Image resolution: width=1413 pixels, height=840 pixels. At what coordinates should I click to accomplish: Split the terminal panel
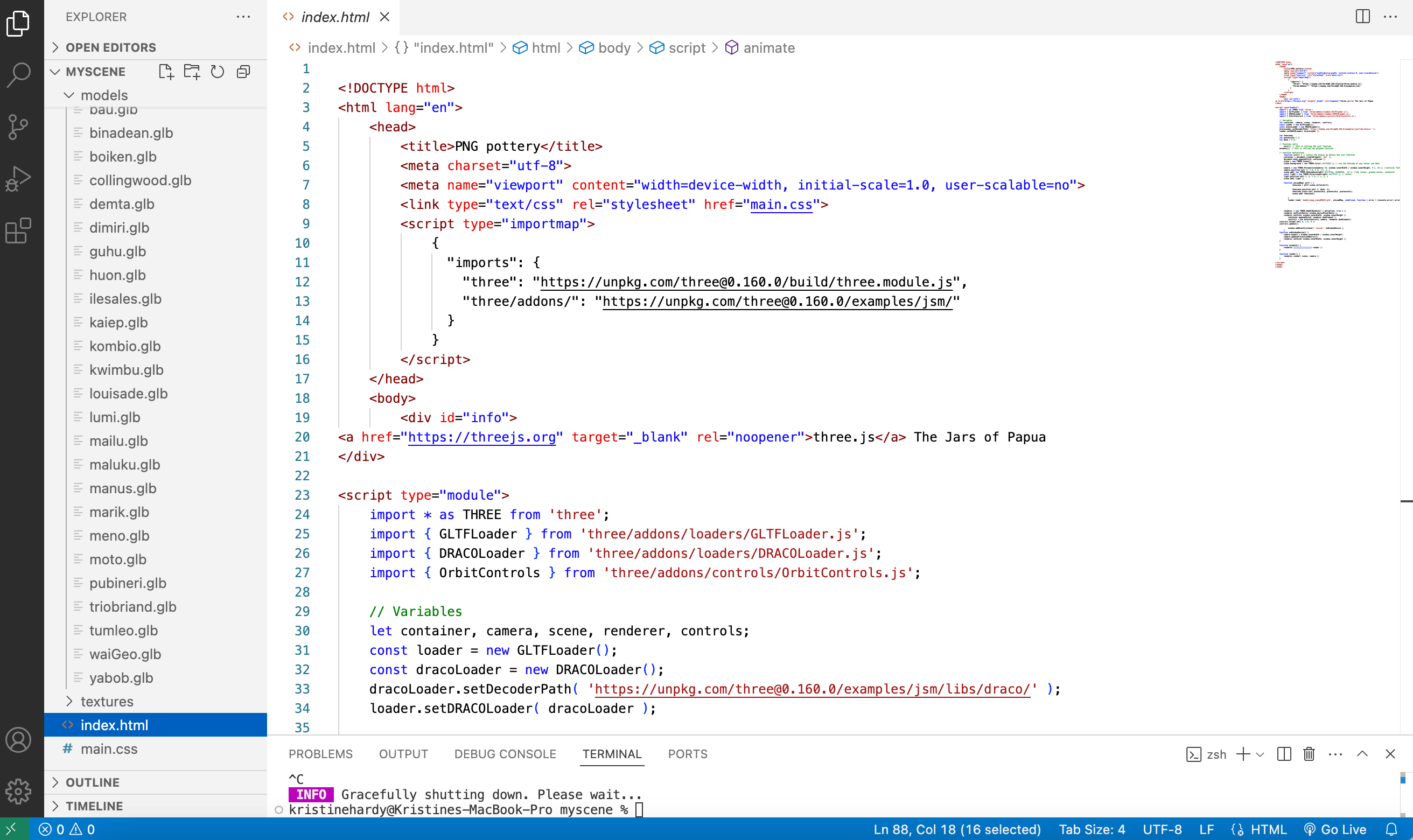click(x=1284, y=754)
